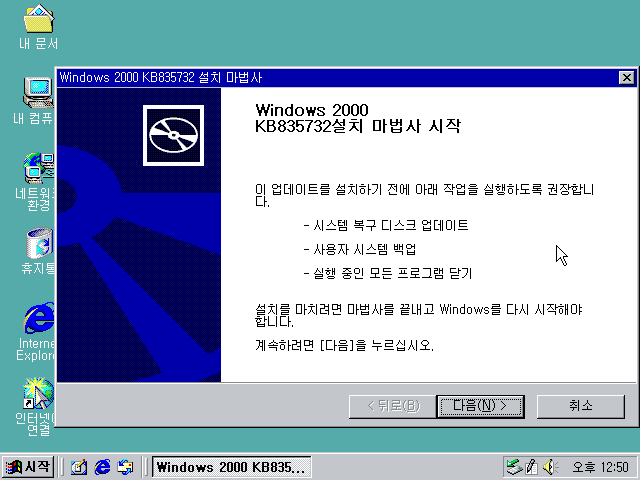Close the KB835732 setup wizard window

(x=627, y=78)
